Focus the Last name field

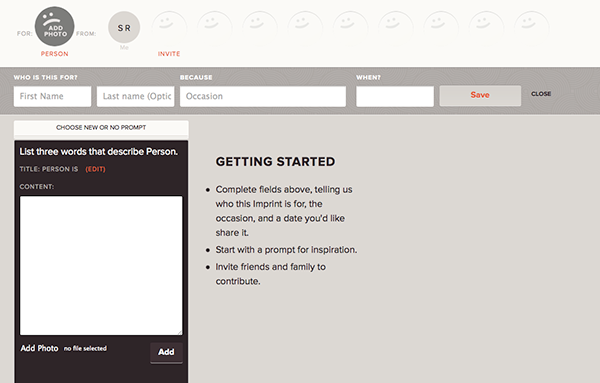pos(135,96)
